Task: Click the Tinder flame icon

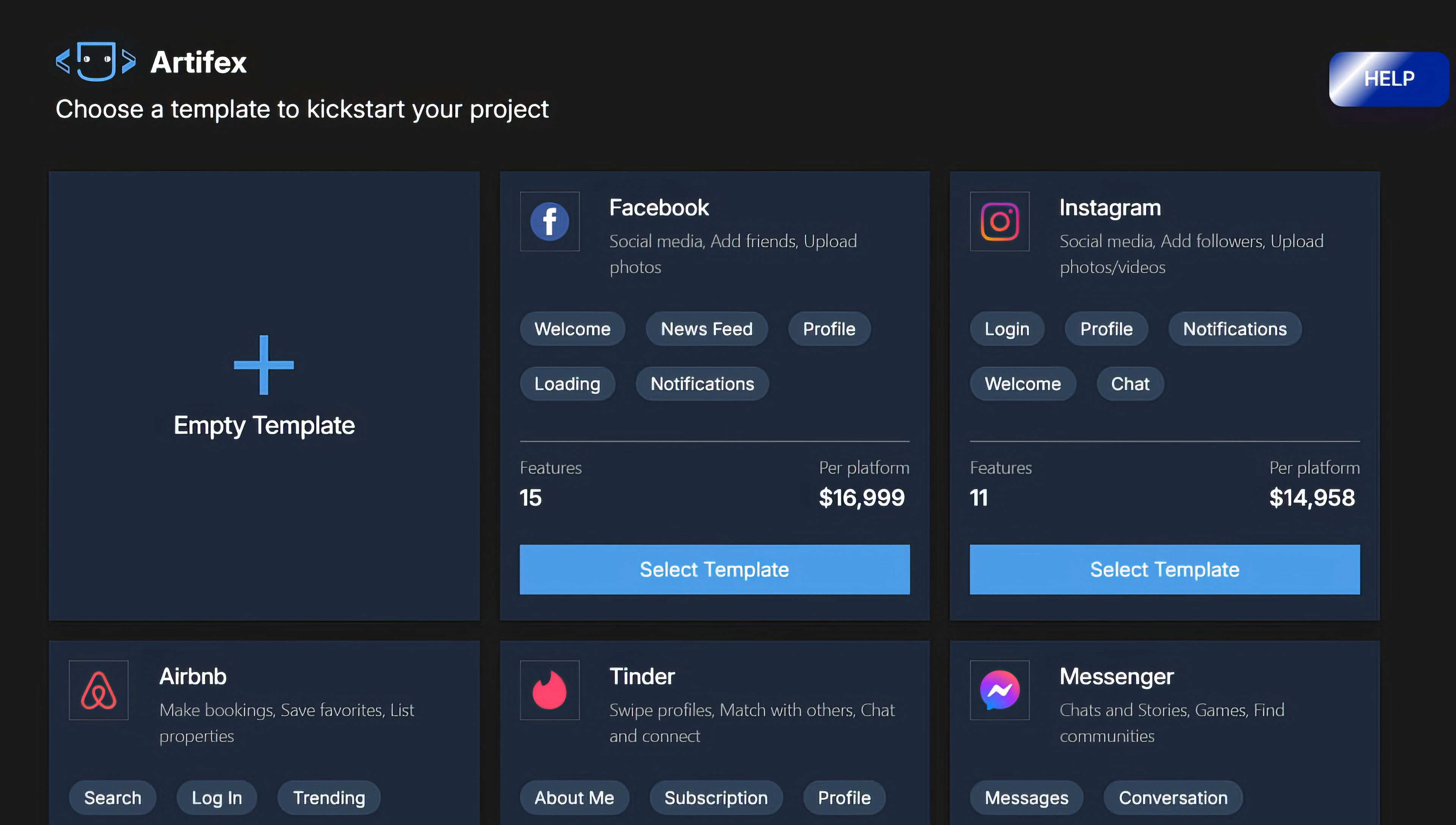Action: (549, 690)
